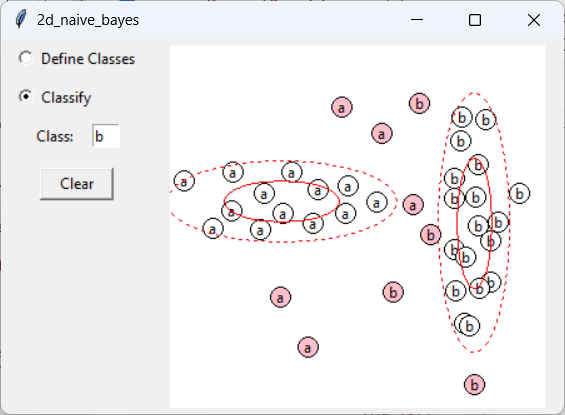The image size is (565, 415).
Task: Minimize the 2d_naive_bayes window
Action: (x=417, y=19)
